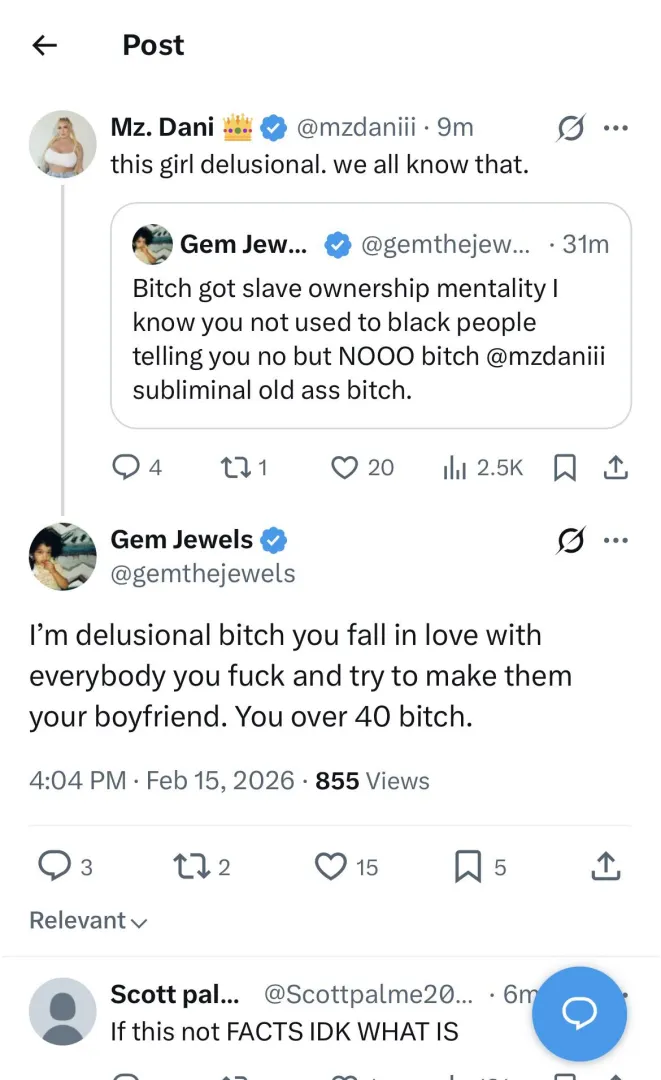Bookmark the main post showing 5 bookmarks
This screenshot has height=1080, width=661.
coord(467,866)
